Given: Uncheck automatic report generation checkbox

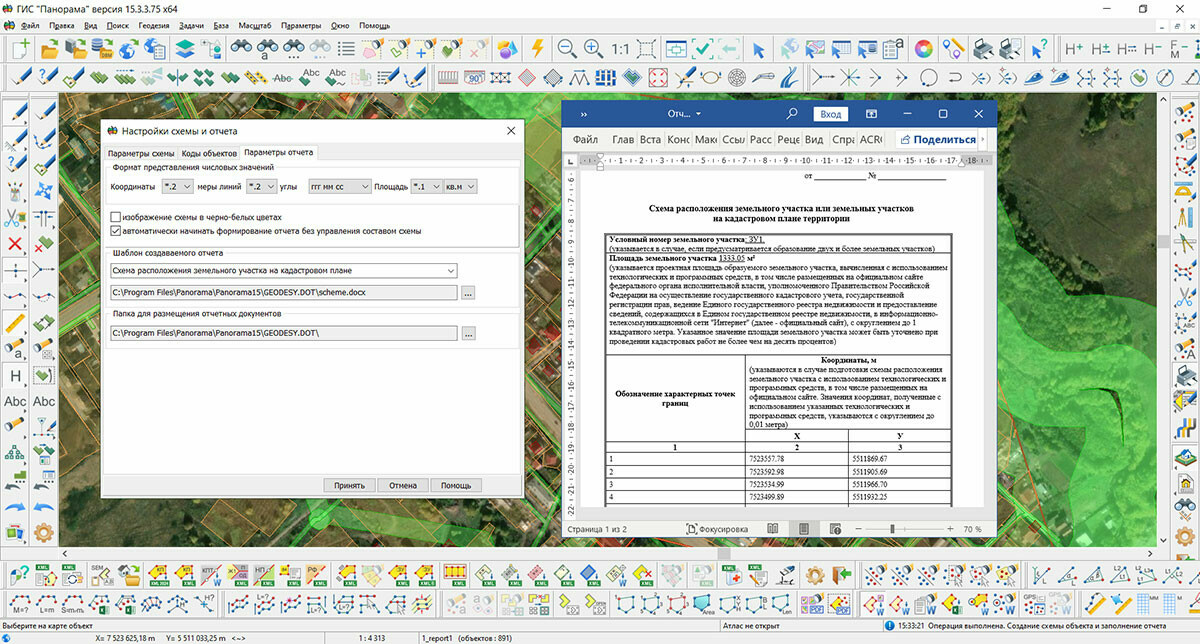Looking at the screenshot, I should click(116, 231).
